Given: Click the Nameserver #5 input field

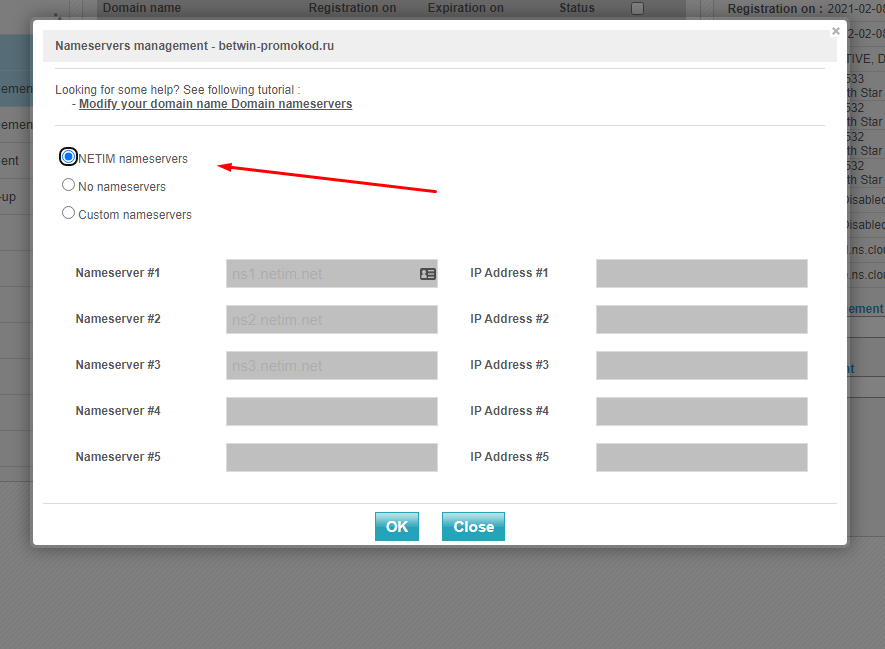Looking at the screenshot, I should [331, 458].
